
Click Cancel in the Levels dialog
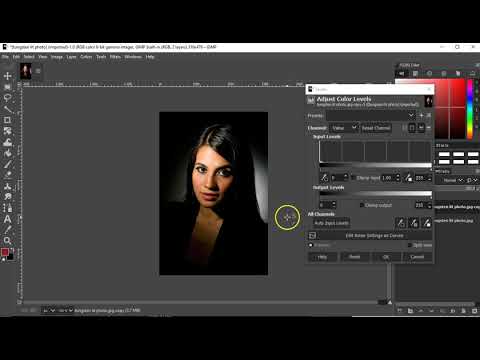[x=417, y=257]
